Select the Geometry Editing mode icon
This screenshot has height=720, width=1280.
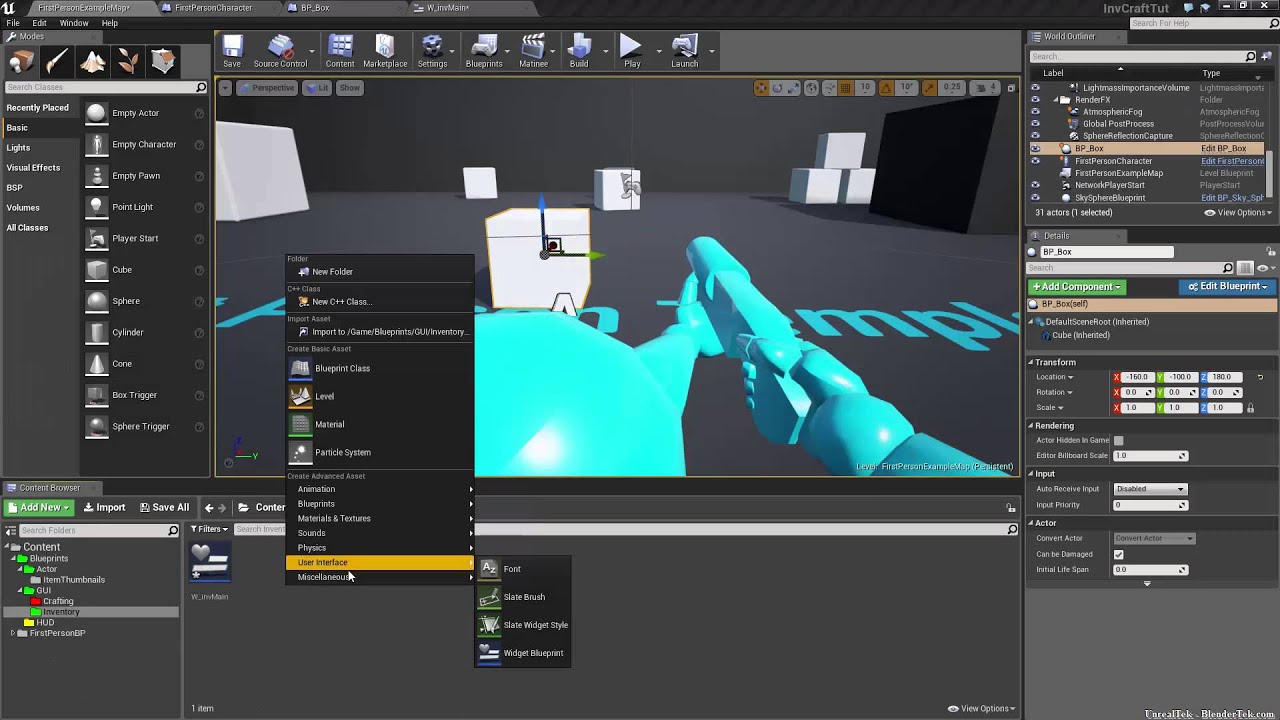pos(163,62)
